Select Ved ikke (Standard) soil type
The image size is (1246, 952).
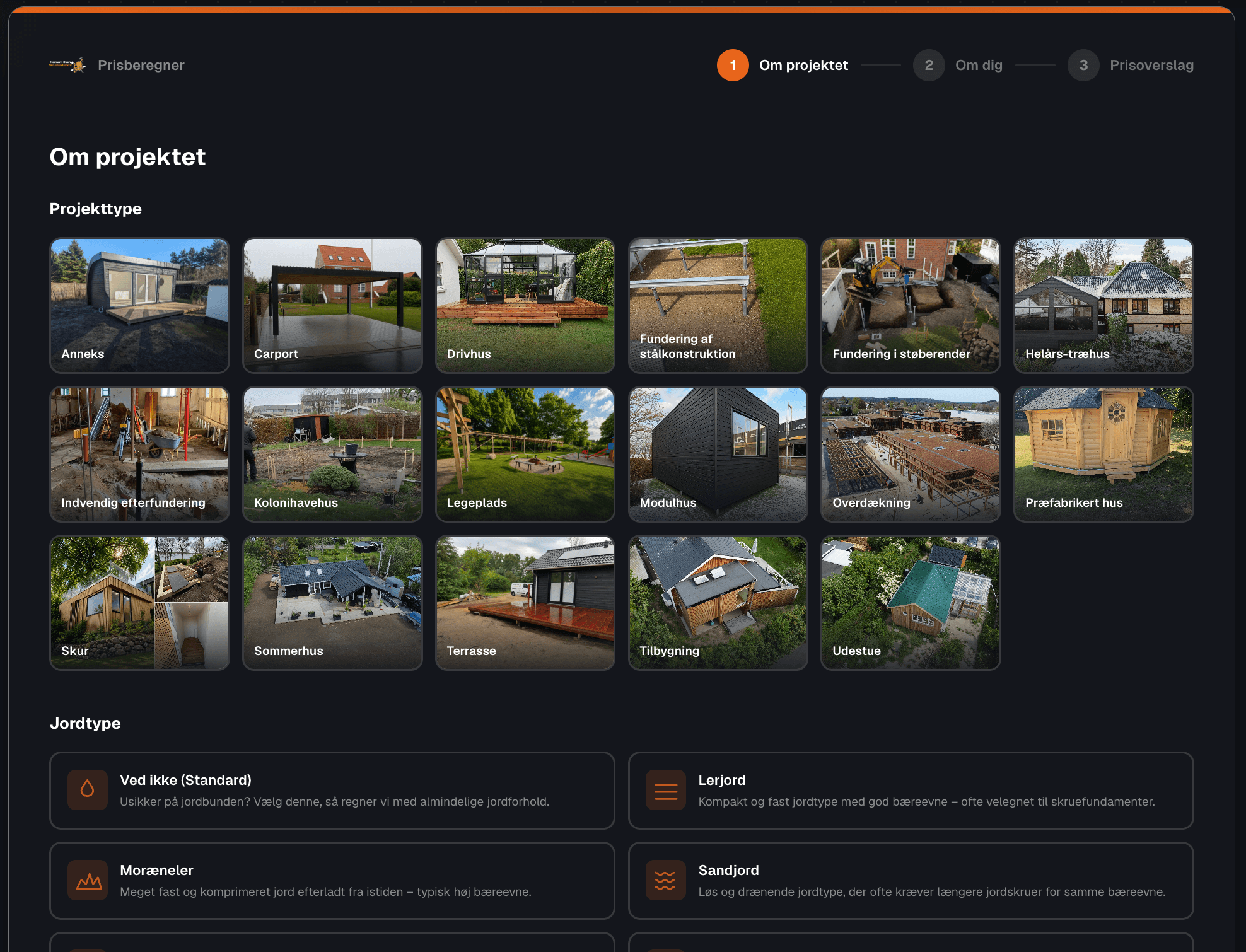point(332,790)
